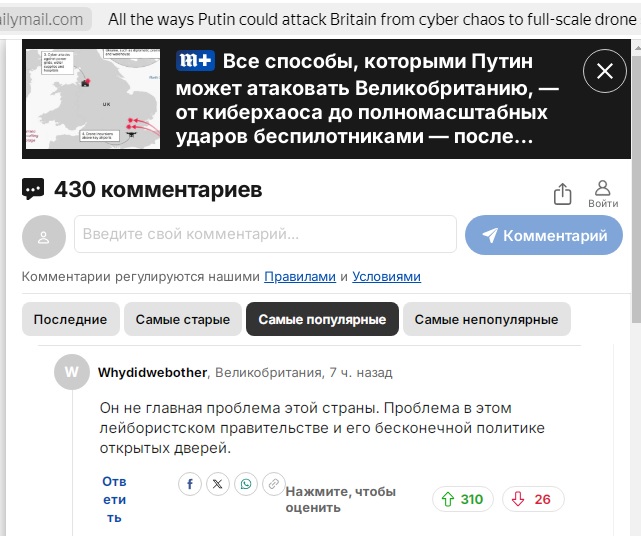This screenshot has height=536, width=641.
Task: Click the Нажмите, чтобы оценить label
Action: tap(341, 499)
